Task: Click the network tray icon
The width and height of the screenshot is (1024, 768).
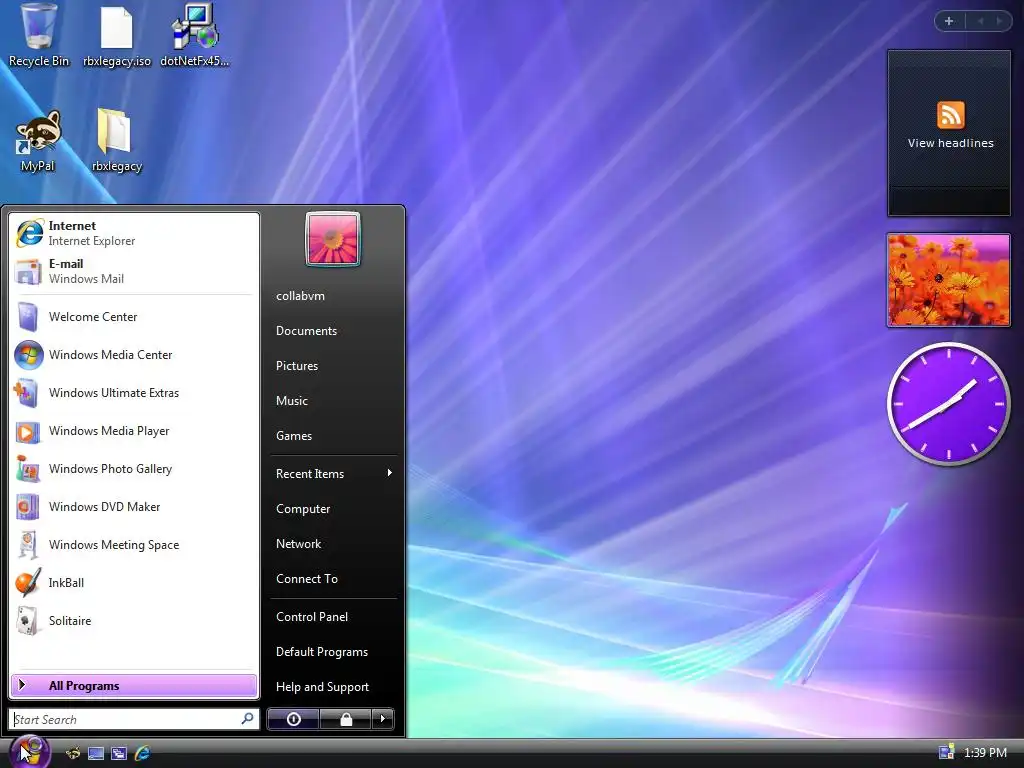Action: tap(946, 752)
